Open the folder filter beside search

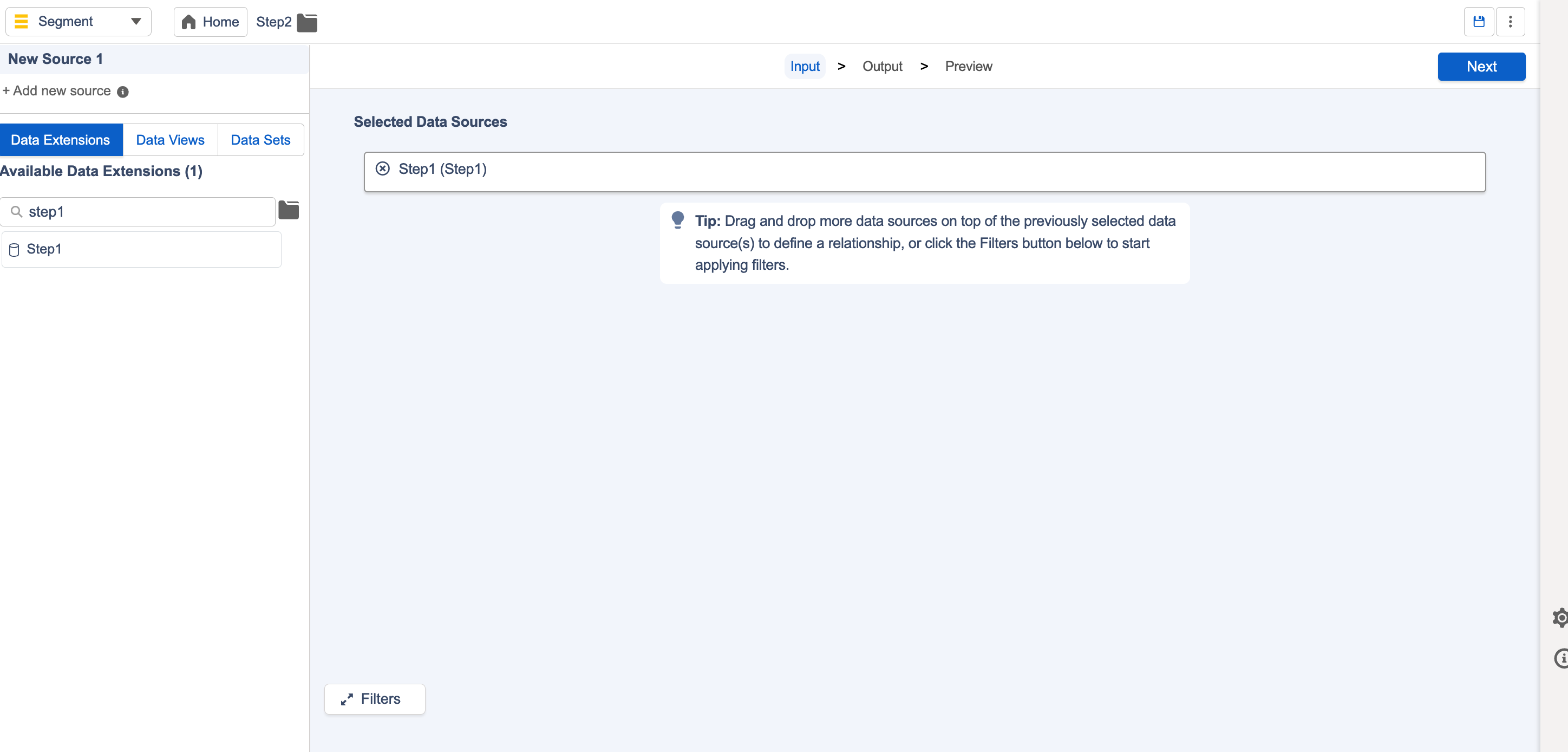point(289,210)
